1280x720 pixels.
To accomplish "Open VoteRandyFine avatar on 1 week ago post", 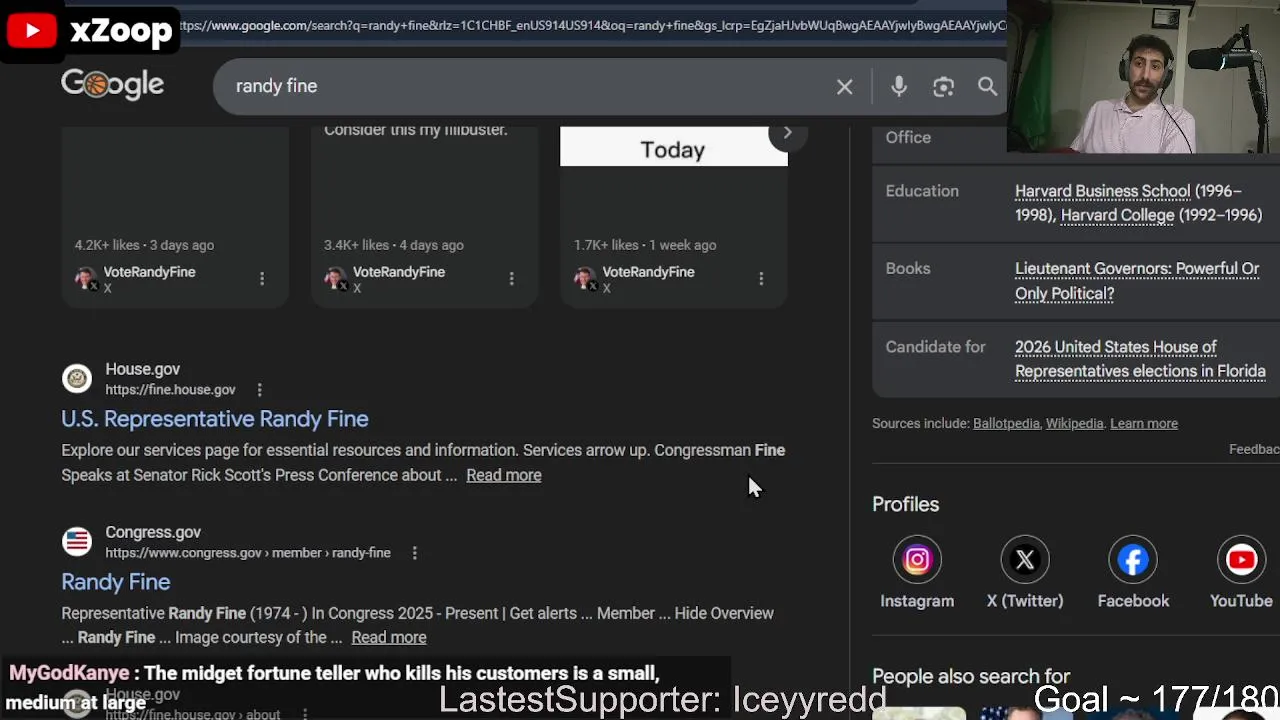I will click(585, 278).
